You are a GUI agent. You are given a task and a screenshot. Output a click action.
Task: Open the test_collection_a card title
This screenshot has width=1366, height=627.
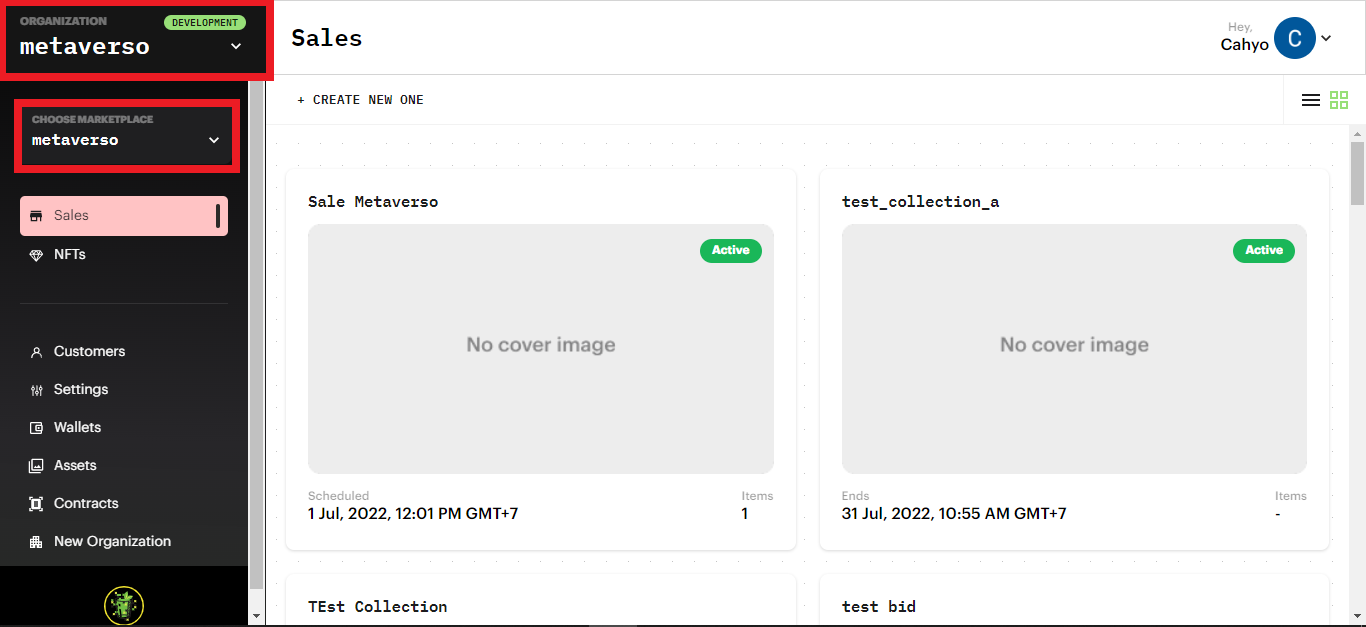(920, 202)
